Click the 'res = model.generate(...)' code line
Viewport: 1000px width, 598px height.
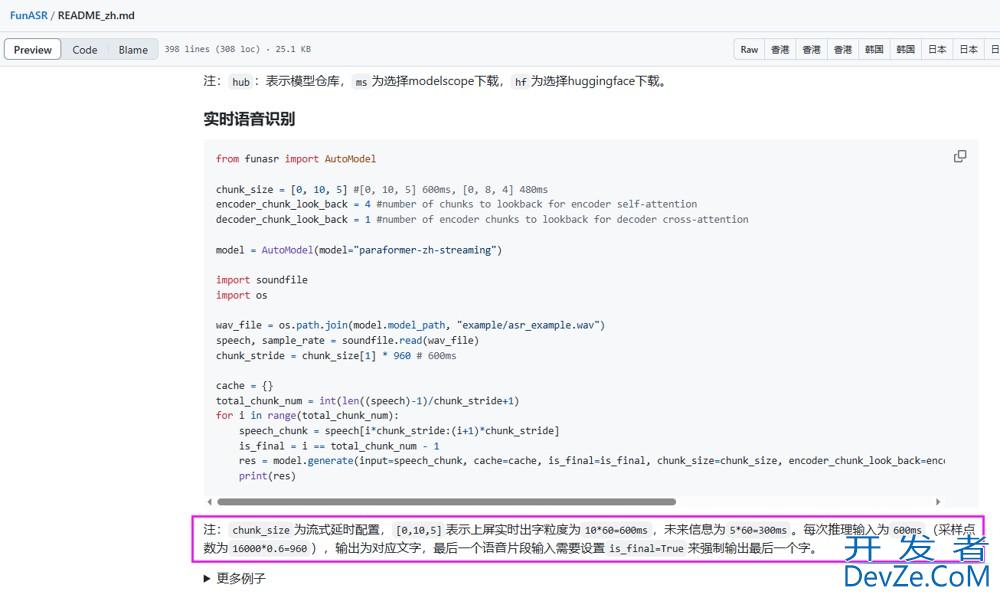(592, 460)
